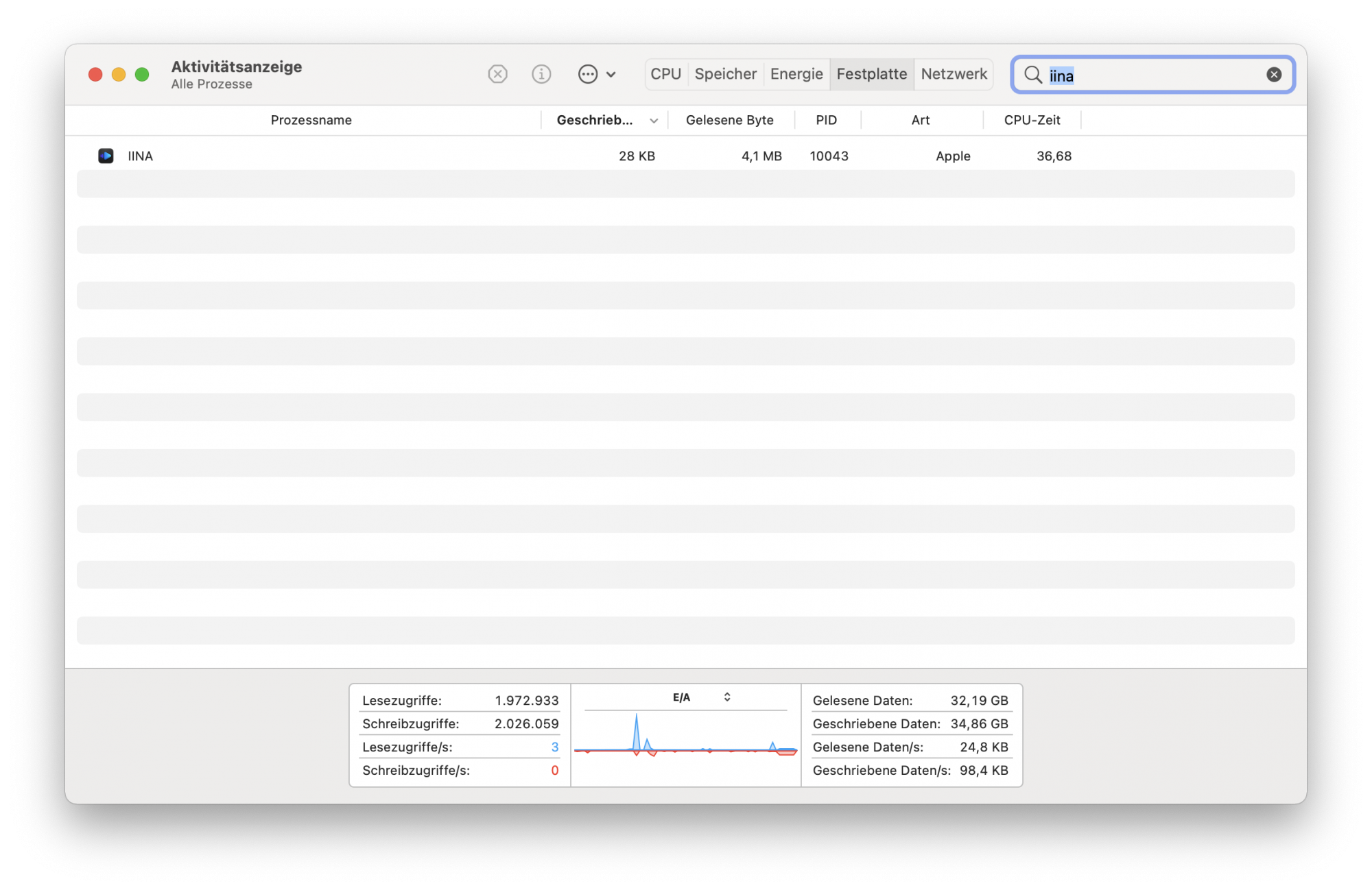Click the stop process X icon
The width and height of the screenshot is (1372, 890).
(x=497, y=74)
